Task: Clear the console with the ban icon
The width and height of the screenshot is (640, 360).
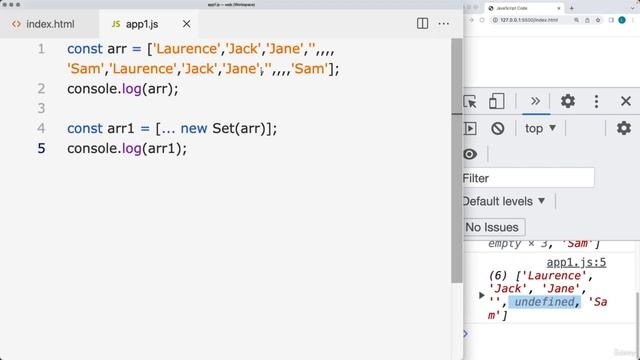Action: point(498,129)
